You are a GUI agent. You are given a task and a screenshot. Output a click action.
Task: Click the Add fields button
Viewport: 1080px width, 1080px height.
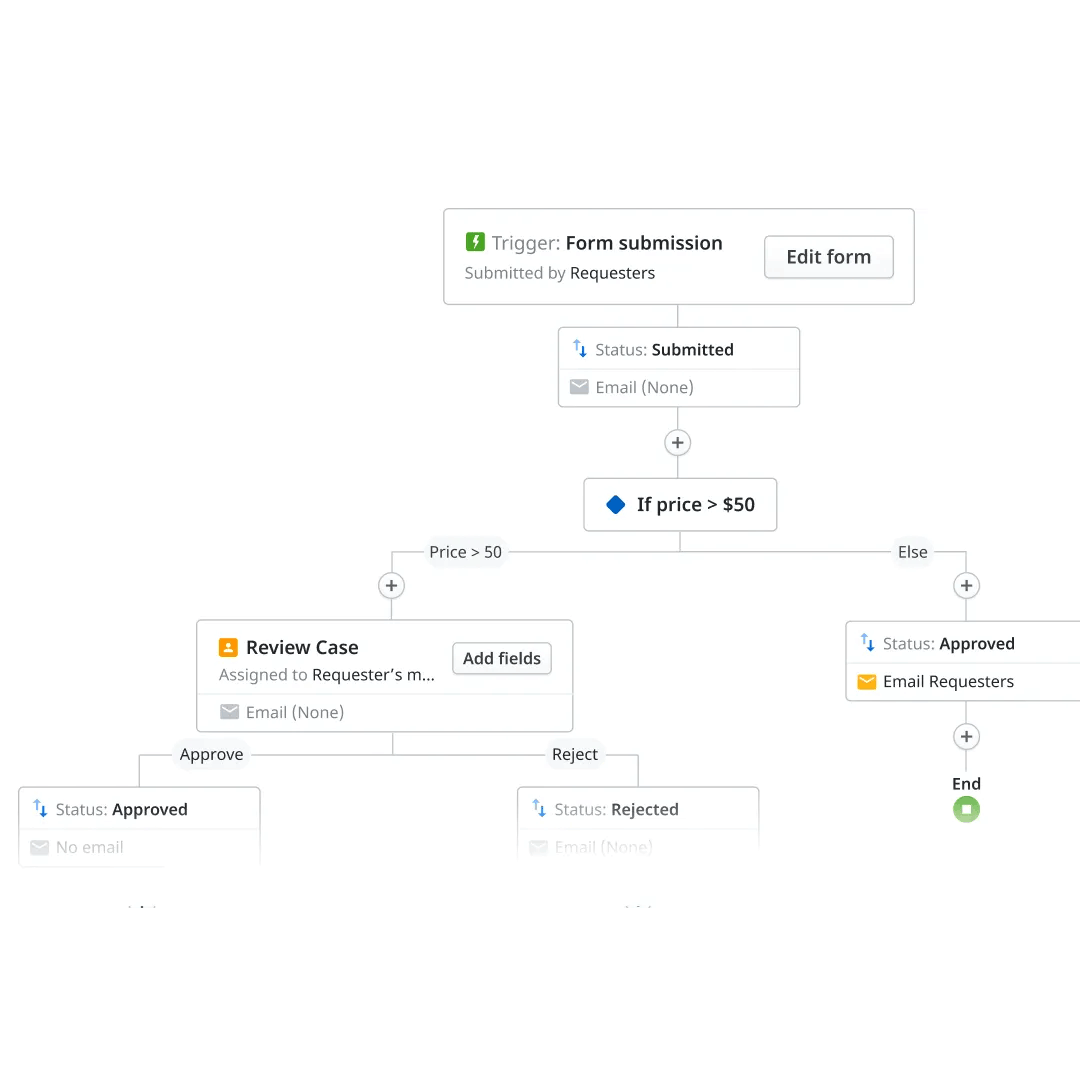501,658
